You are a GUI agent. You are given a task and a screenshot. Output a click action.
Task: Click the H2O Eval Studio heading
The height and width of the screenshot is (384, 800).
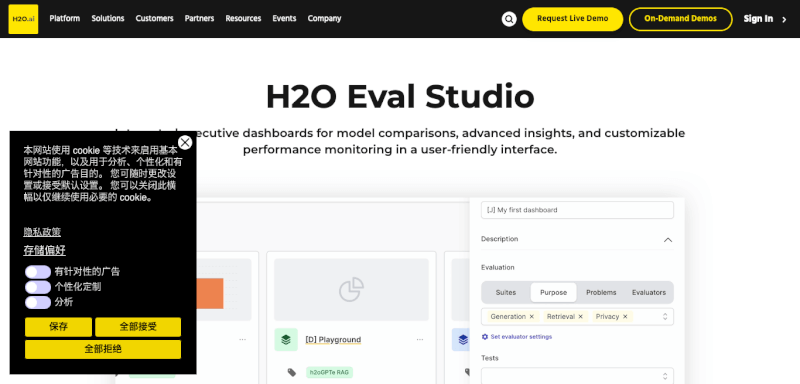(x=400, y=96)
